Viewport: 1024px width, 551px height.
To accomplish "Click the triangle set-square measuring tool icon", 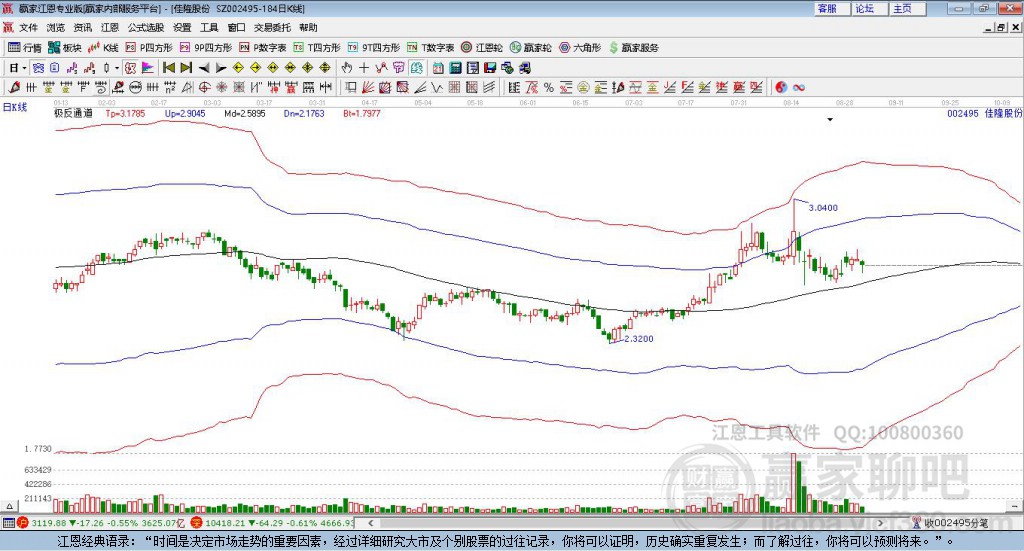I will click(187, 87).
